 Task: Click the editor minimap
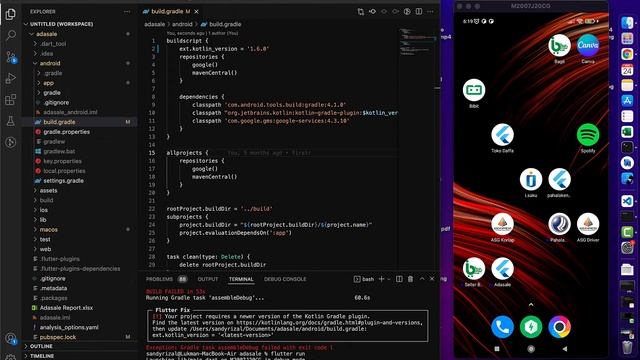point(418,43)
